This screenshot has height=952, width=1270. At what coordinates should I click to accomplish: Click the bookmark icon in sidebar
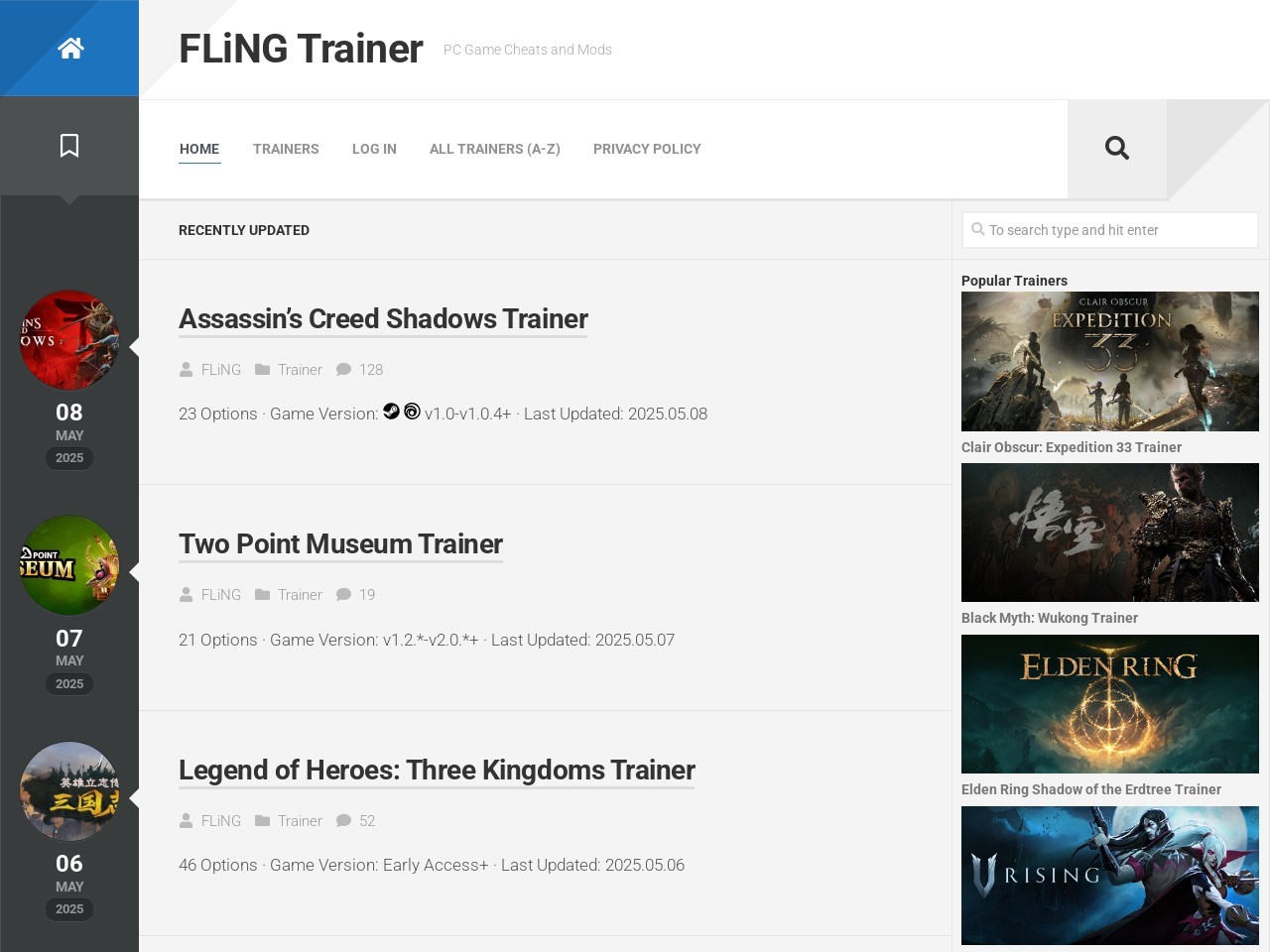coord(69,146)
